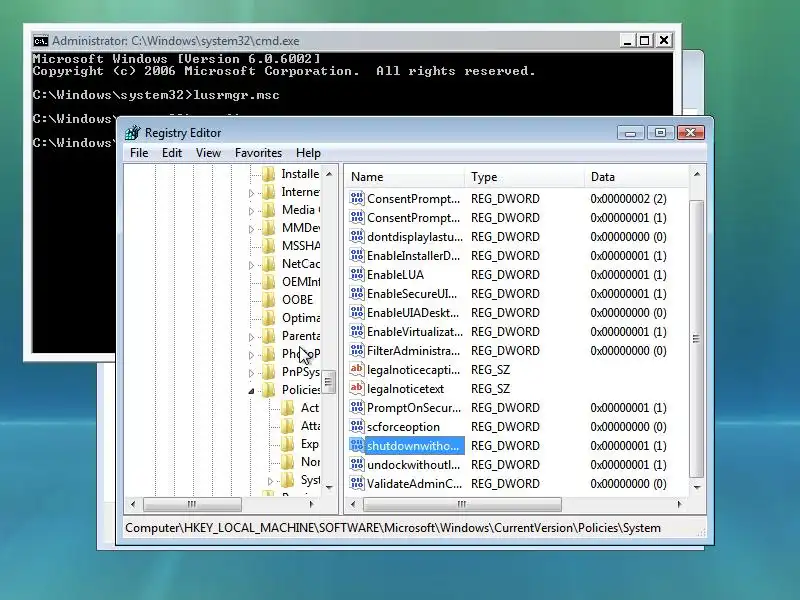Open the File menu in Registry Editor
The height and width of the screenshot is (600, 800).
139,153
